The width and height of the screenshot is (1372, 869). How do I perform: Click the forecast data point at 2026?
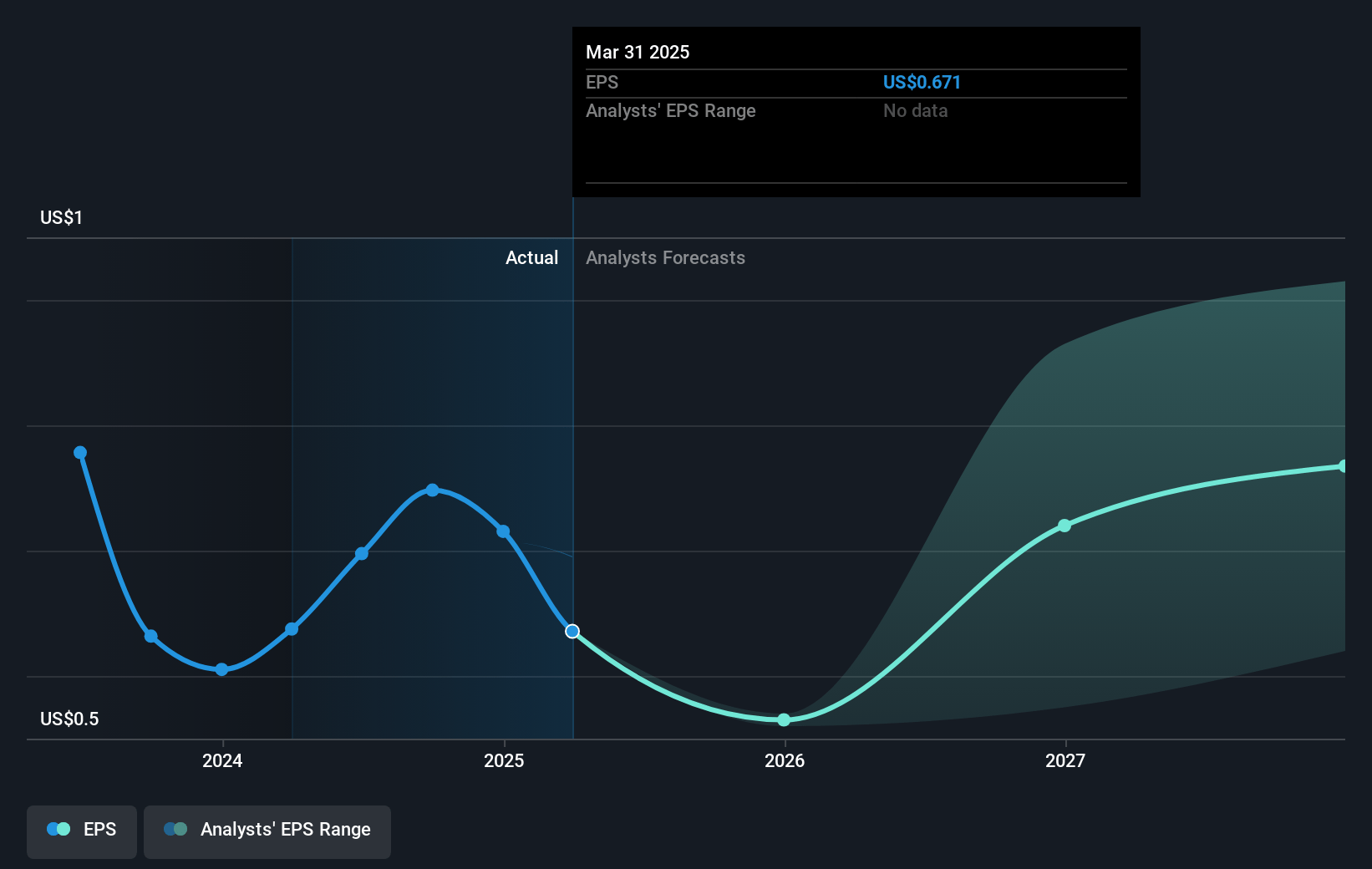coord(784,719)
